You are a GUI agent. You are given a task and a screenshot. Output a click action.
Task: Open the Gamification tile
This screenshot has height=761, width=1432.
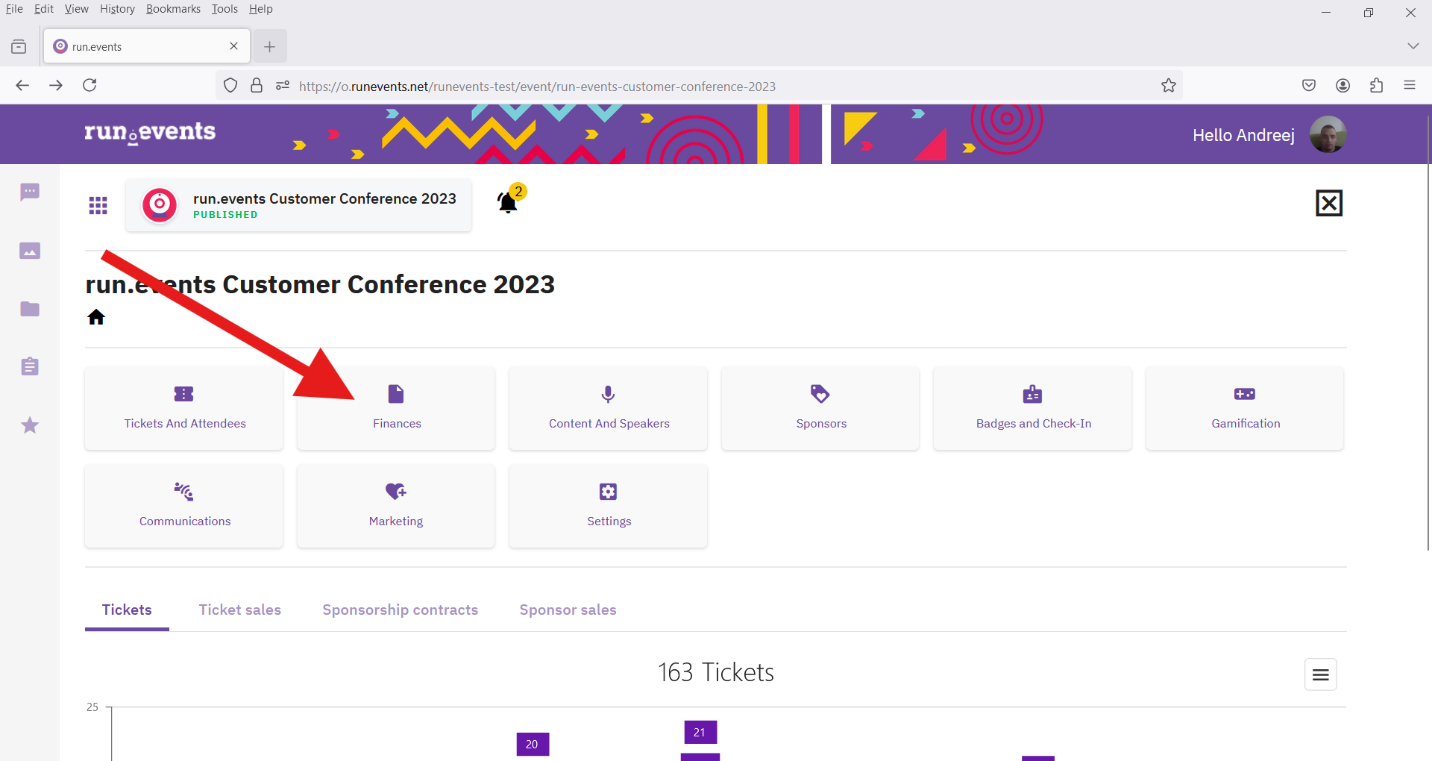coord(1245,408)
